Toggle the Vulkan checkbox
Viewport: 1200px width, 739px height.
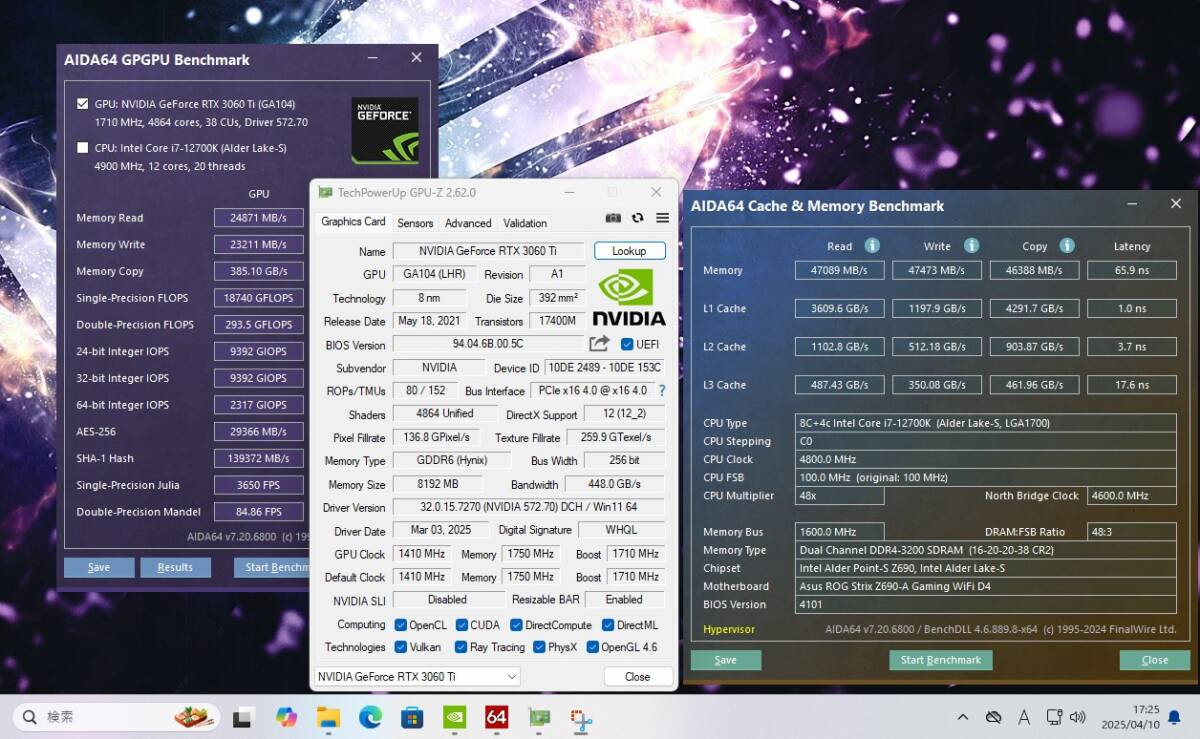click(400, 647)
